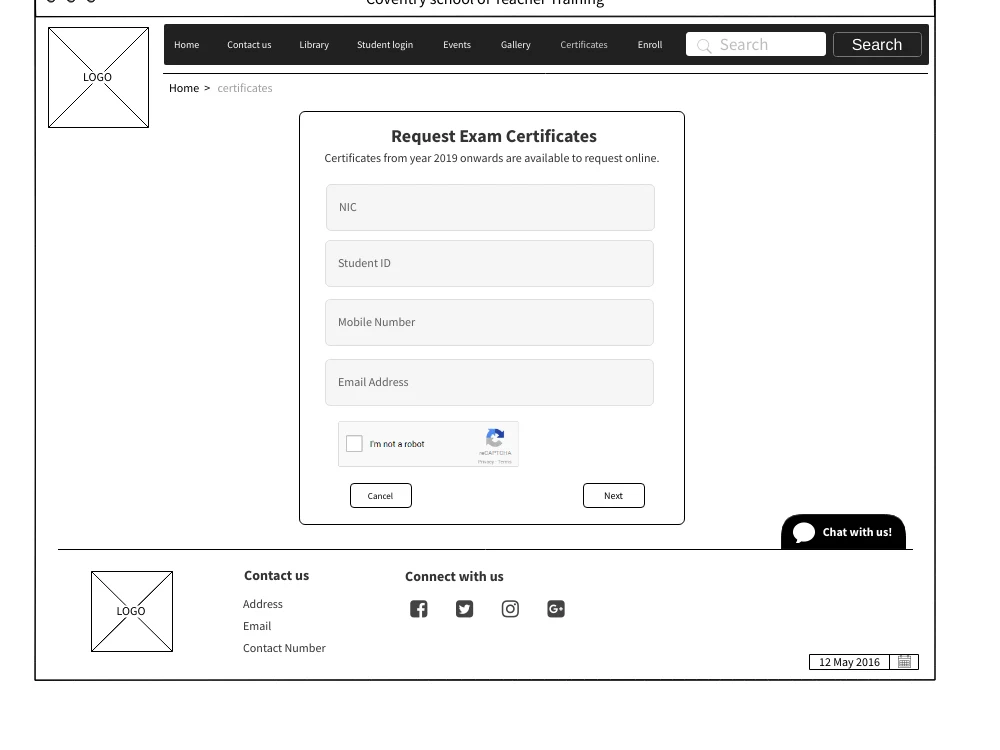This screenshot has height=750, width=1000.
Task: Click the Search button in the header
Action: point(876,44)
